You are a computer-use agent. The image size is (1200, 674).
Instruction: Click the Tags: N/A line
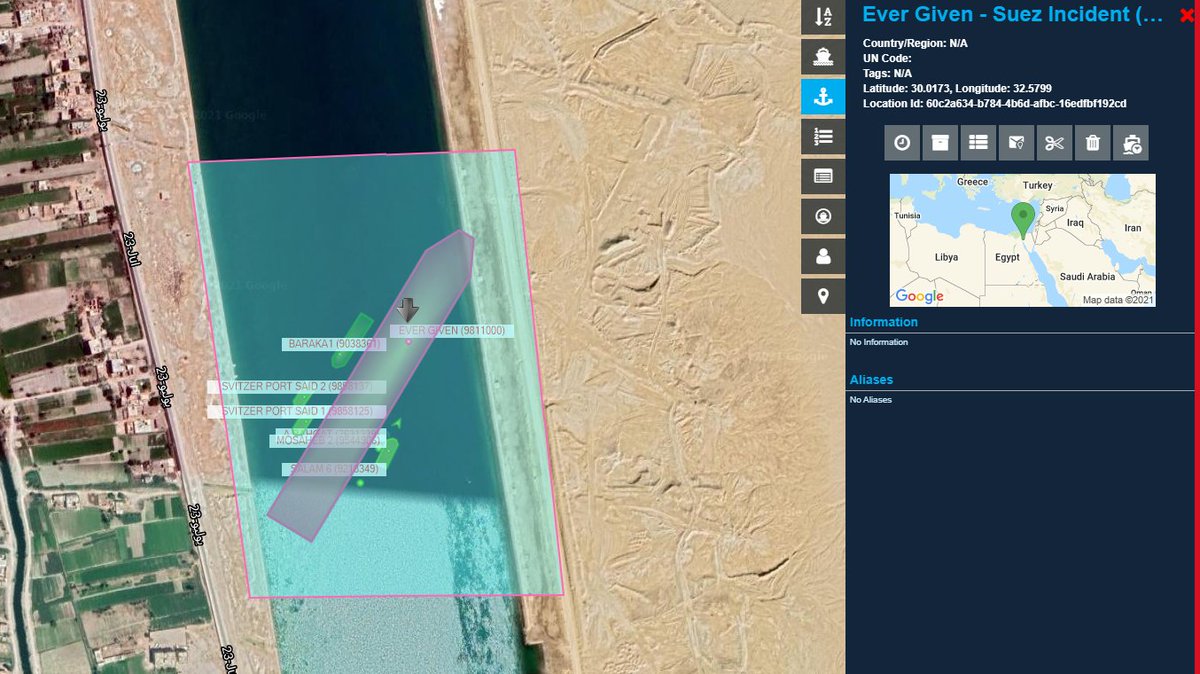pyautogui.click(x=887, y=73)
